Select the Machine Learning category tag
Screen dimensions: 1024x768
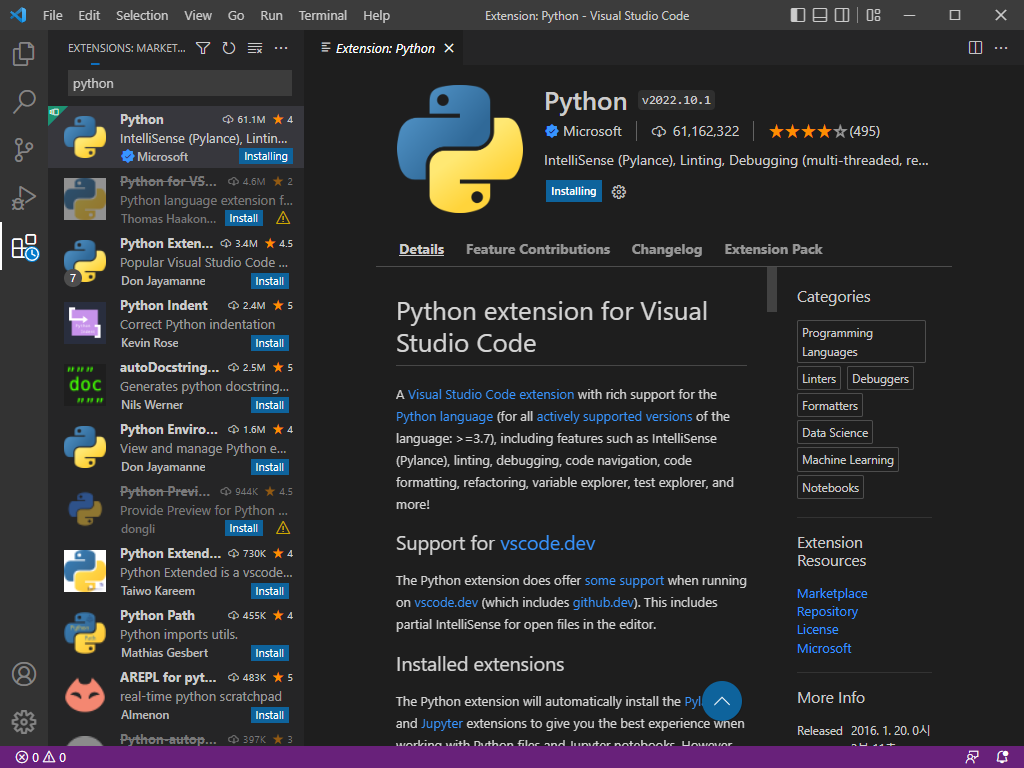pyautogui.click(x=848, y=460)
